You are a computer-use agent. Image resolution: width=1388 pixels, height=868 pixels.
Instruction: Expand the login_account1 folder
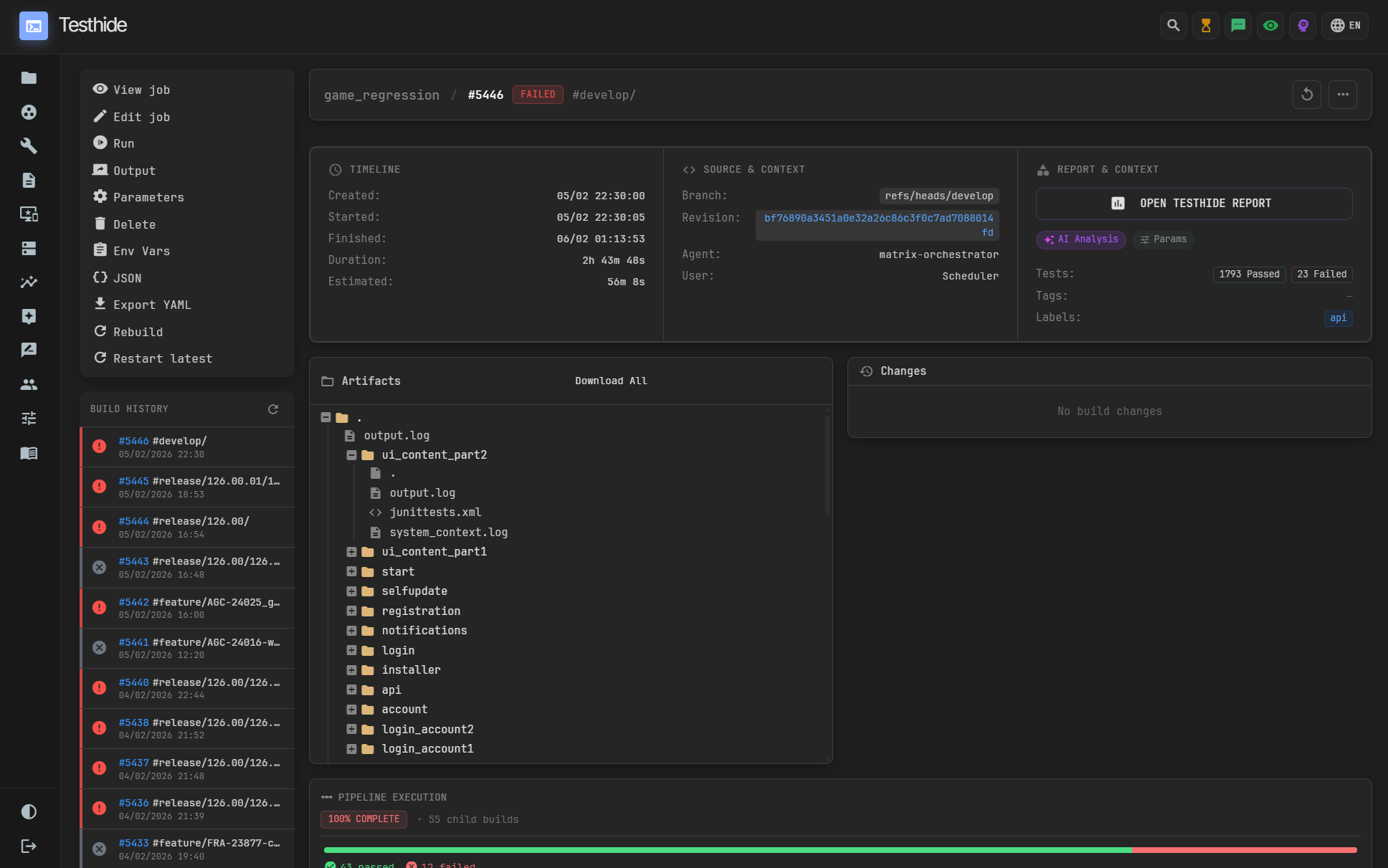point(351,748)
